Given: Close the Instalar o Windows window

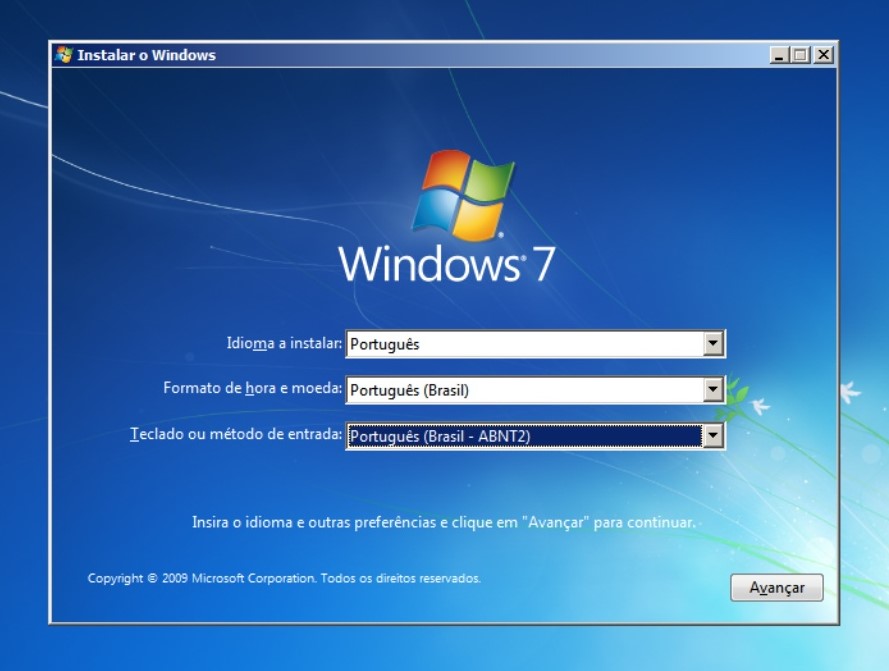Looking at the screenshot, I should 823,55.
